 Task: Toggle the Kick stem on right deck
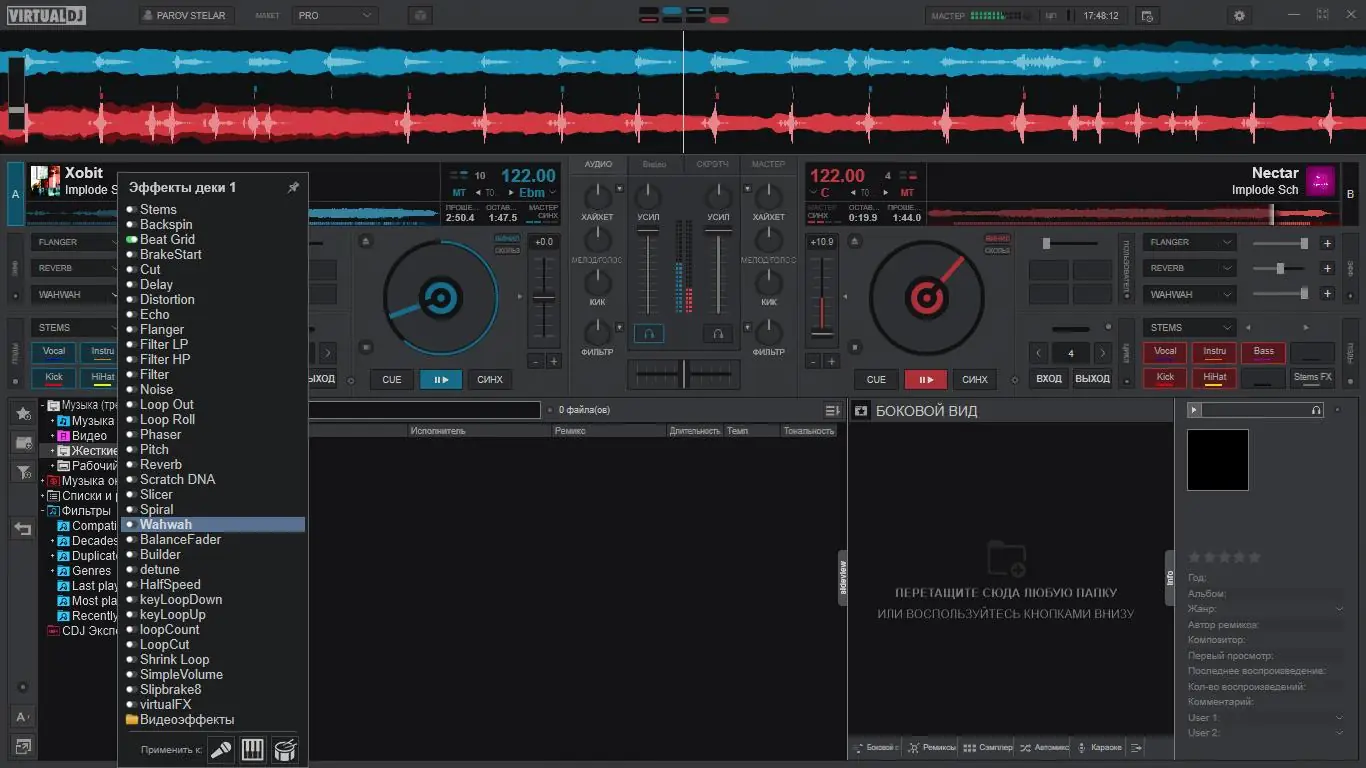point(1164,377)
